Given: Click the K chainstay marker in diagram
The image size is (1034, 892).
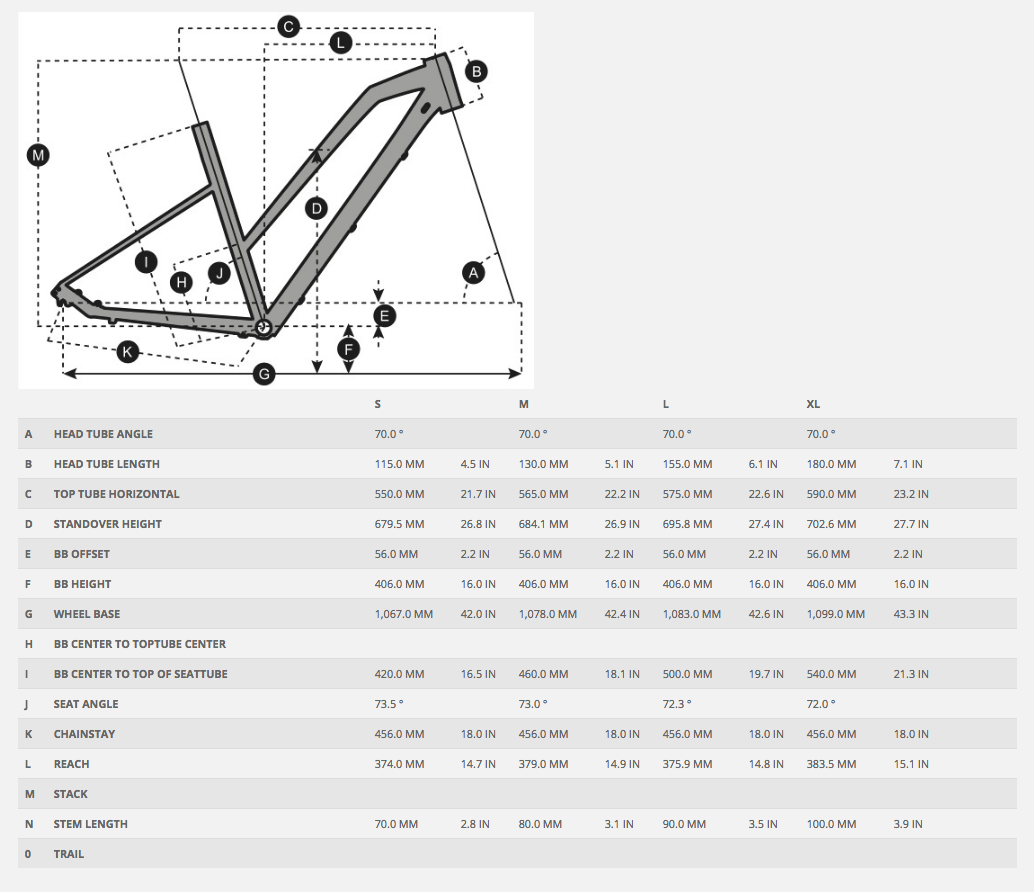Looking at the screenshot, I should (127, 351).
